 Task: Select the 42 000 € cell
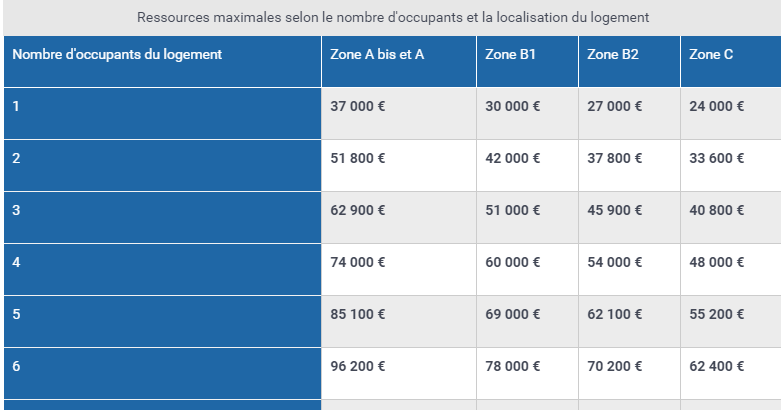point(513,158)
